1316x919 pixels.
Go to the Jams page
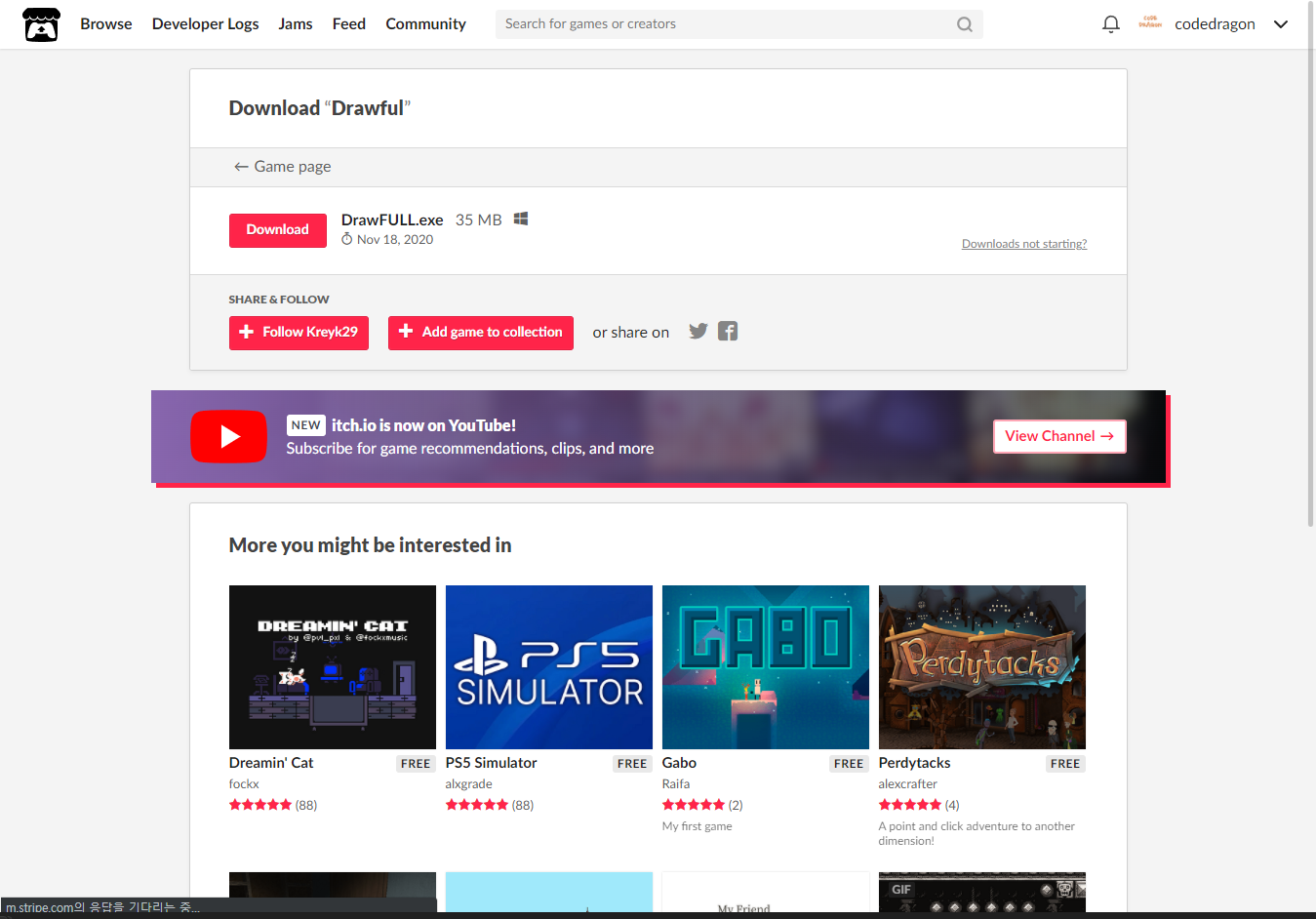tap(296, 24)
